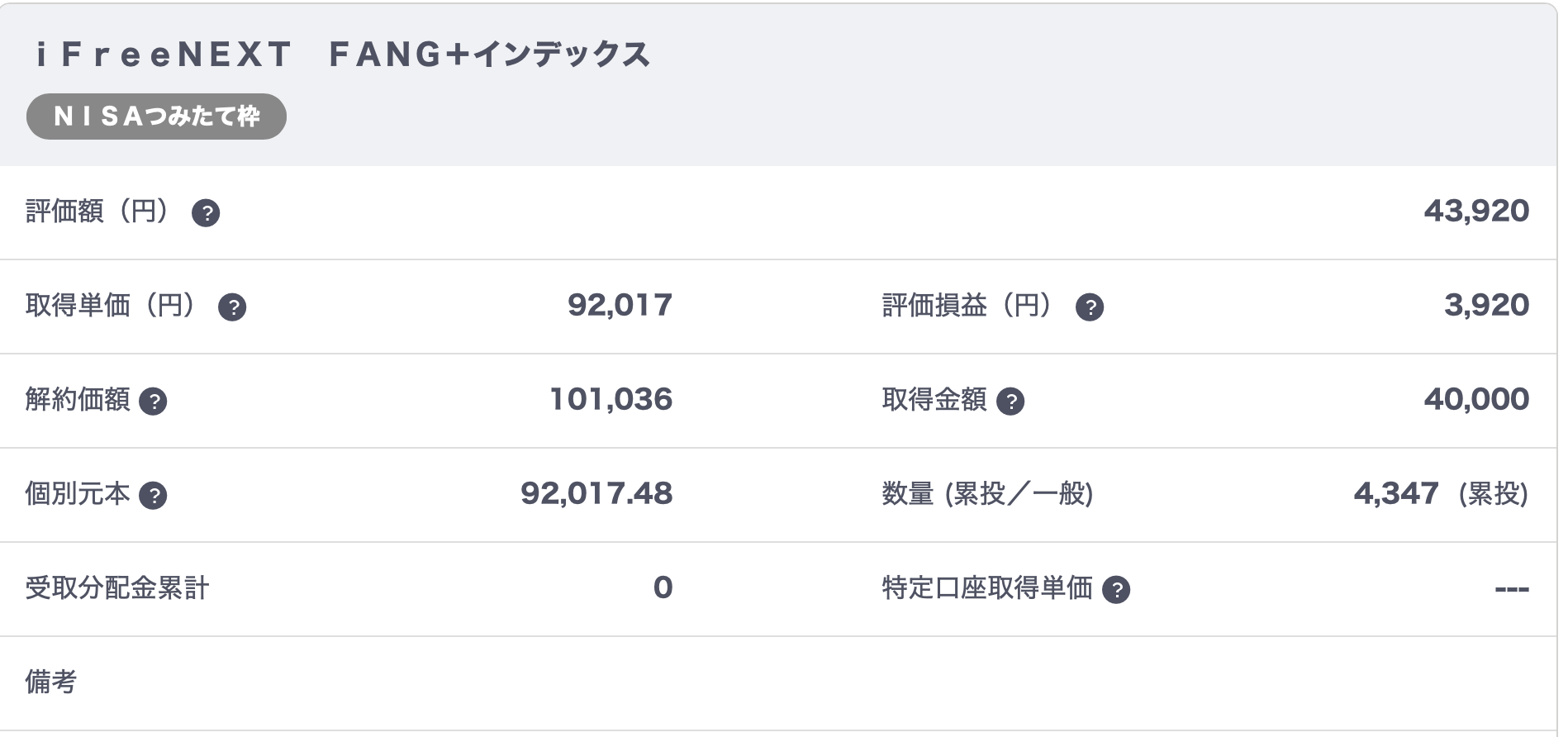Open the iFreeNEXT FANG+インデックス fund title
Screen dimensions: 1568x737
343,55
